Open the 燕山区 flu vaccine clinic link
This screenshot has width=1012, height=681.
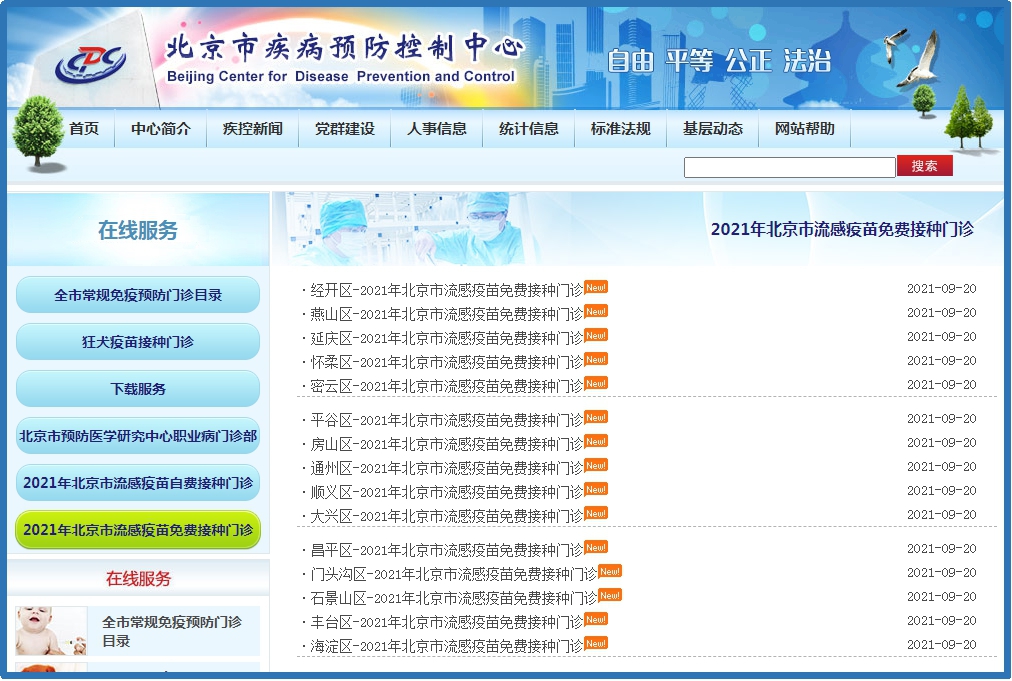click(446, 314)
